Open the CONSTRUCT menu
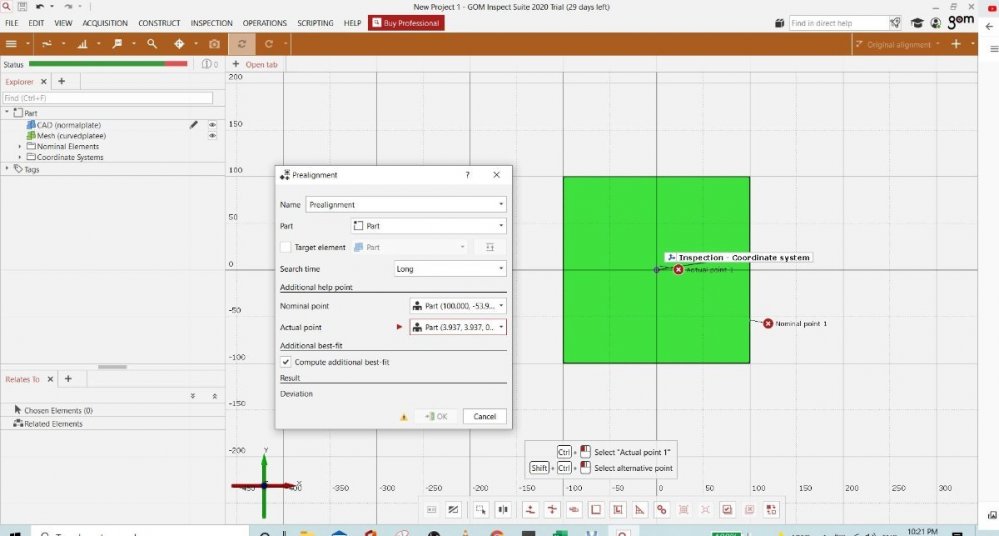This screenshot has width=999, height=536. tap(159, 23)
